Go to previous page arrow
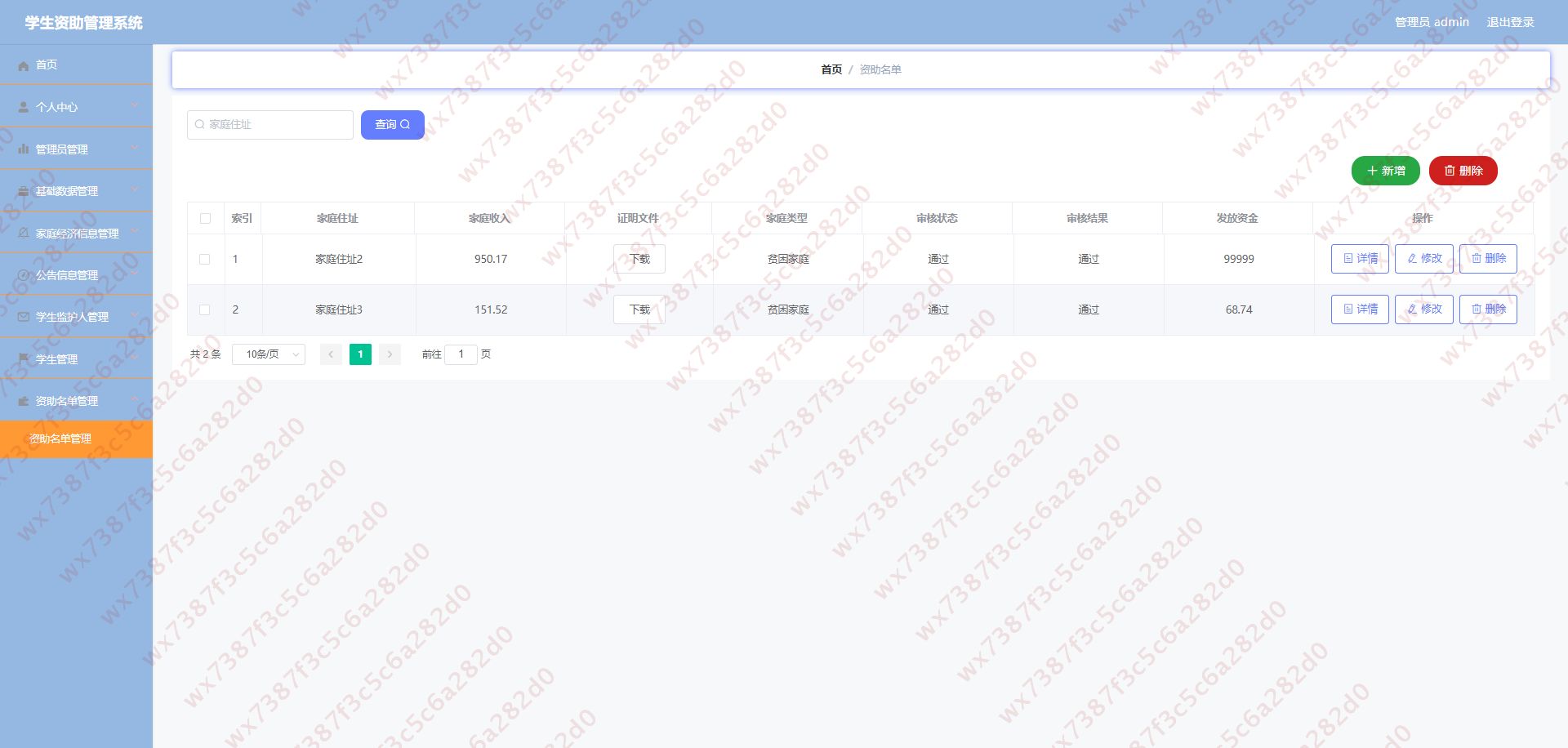The height and width of the screenshot is (748, 1568). (x=331, y=354)
